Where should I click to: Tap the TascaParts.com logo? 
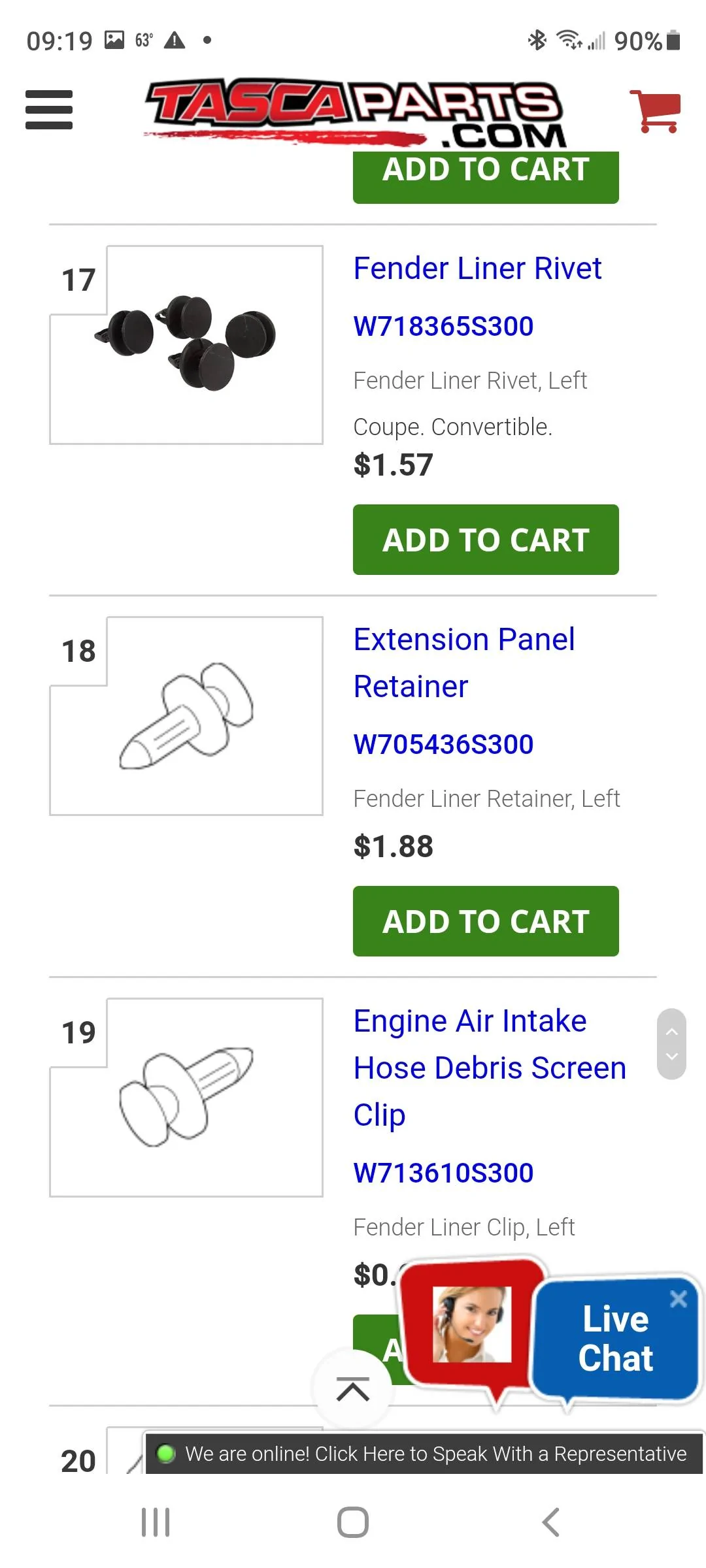[x=355, y=112]
